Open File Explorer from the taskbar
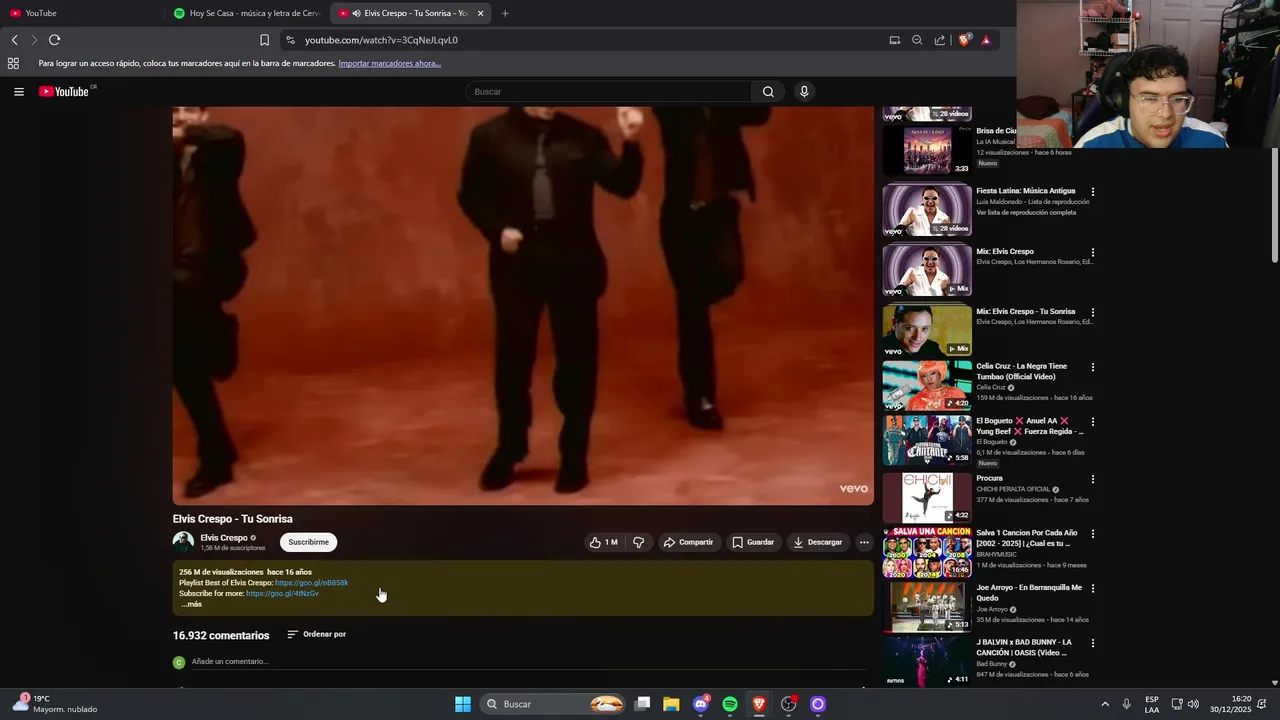The image size is (1280, 720). point(671,704)
